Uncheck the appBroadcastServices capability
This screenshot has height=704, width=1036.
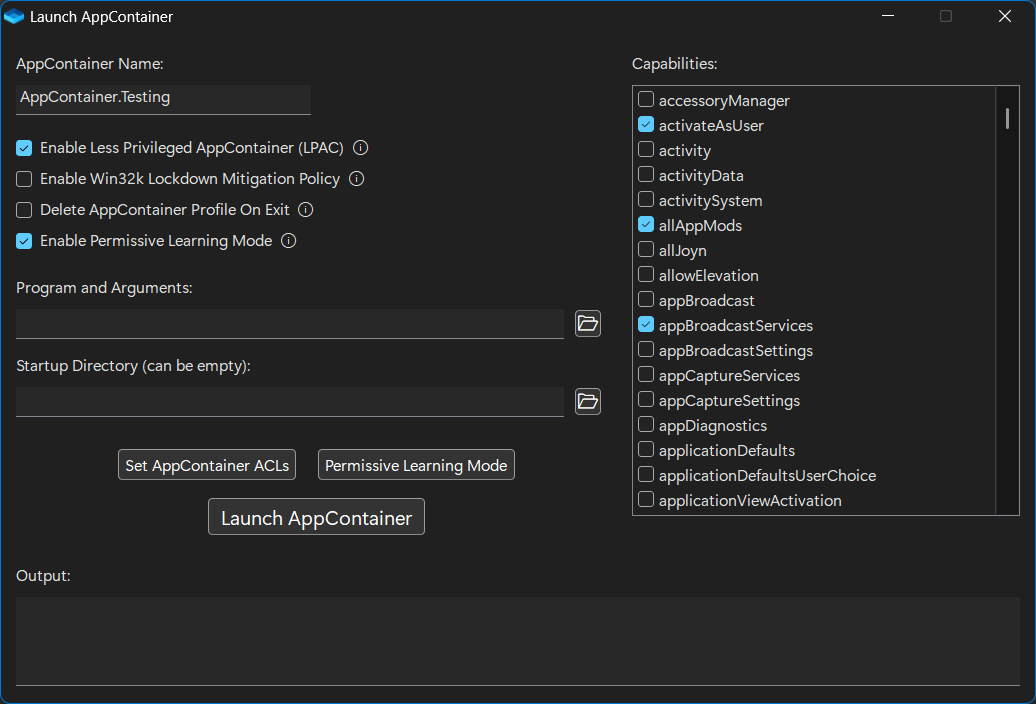pos(646,325)
